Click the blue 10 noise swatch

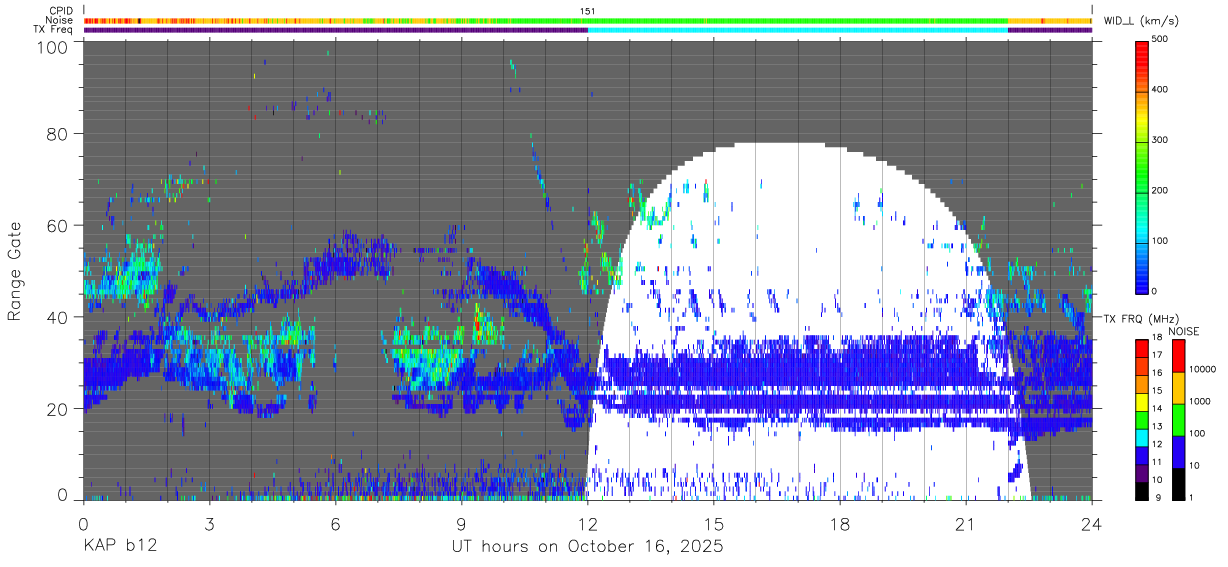(x=1180, y=451)
